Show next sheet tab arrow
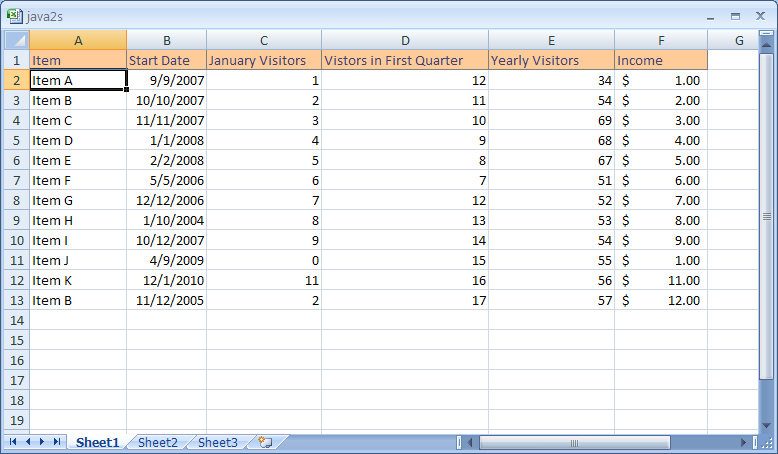Screen dimensions: 778x454 (x=42, y=442)
